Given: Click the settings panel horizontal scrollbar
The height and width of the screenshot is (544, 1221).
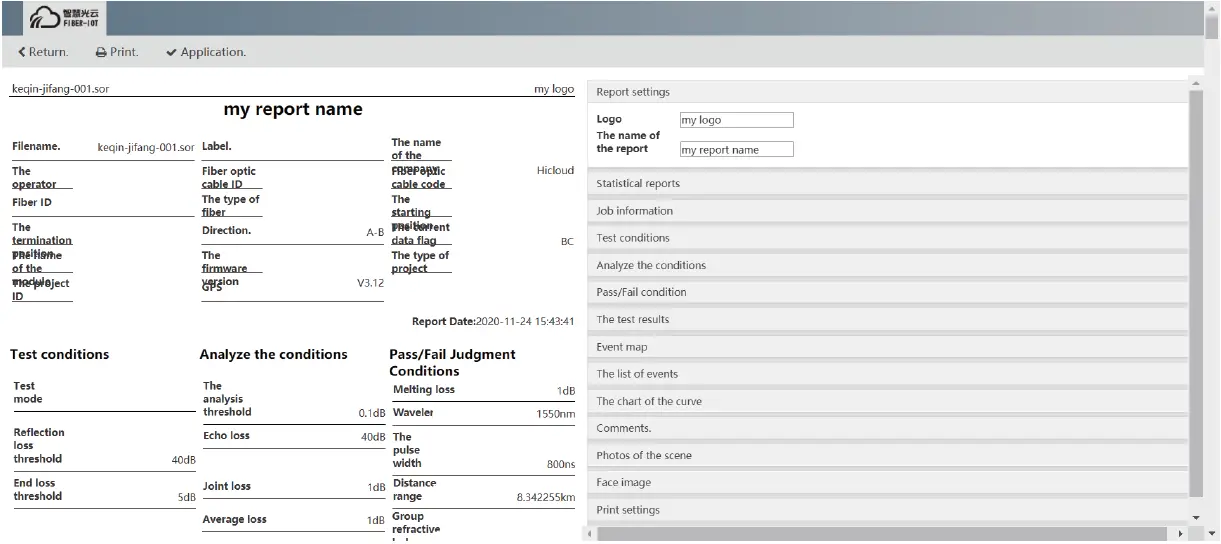Looking at the screenshot, I should click(880, 534).
